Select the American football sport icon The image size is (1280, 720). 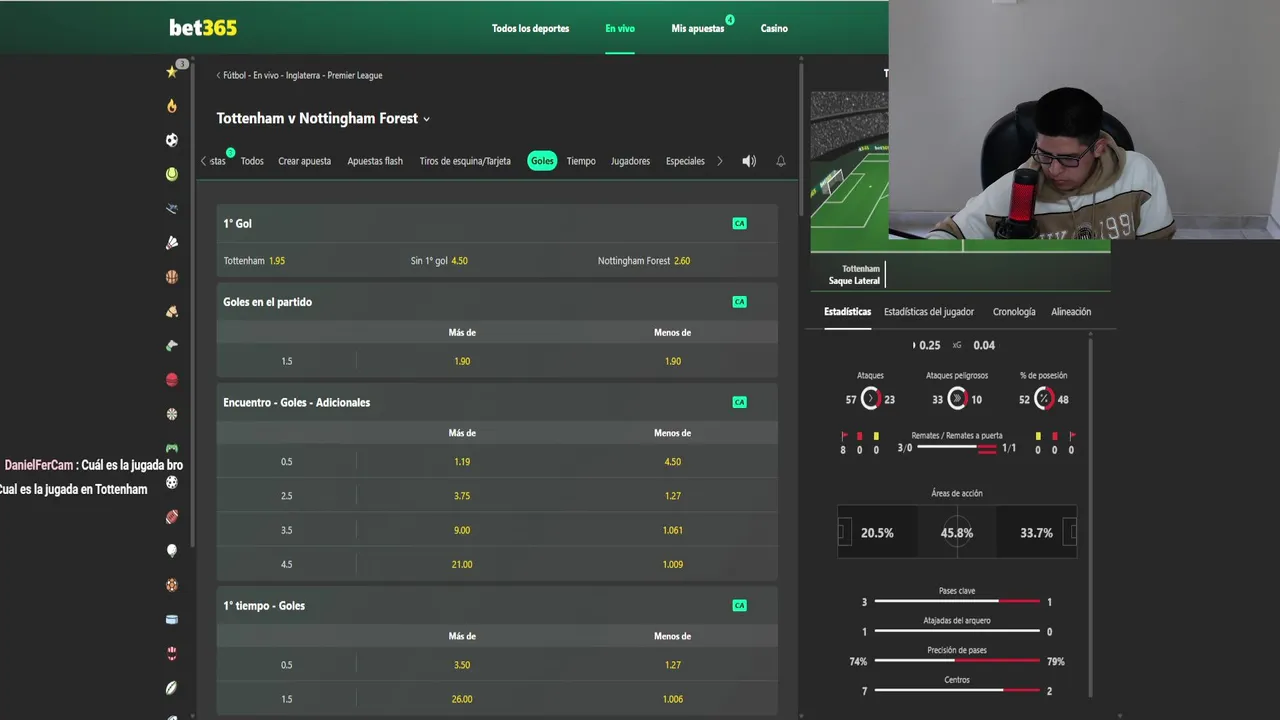(x=172, y=517)
